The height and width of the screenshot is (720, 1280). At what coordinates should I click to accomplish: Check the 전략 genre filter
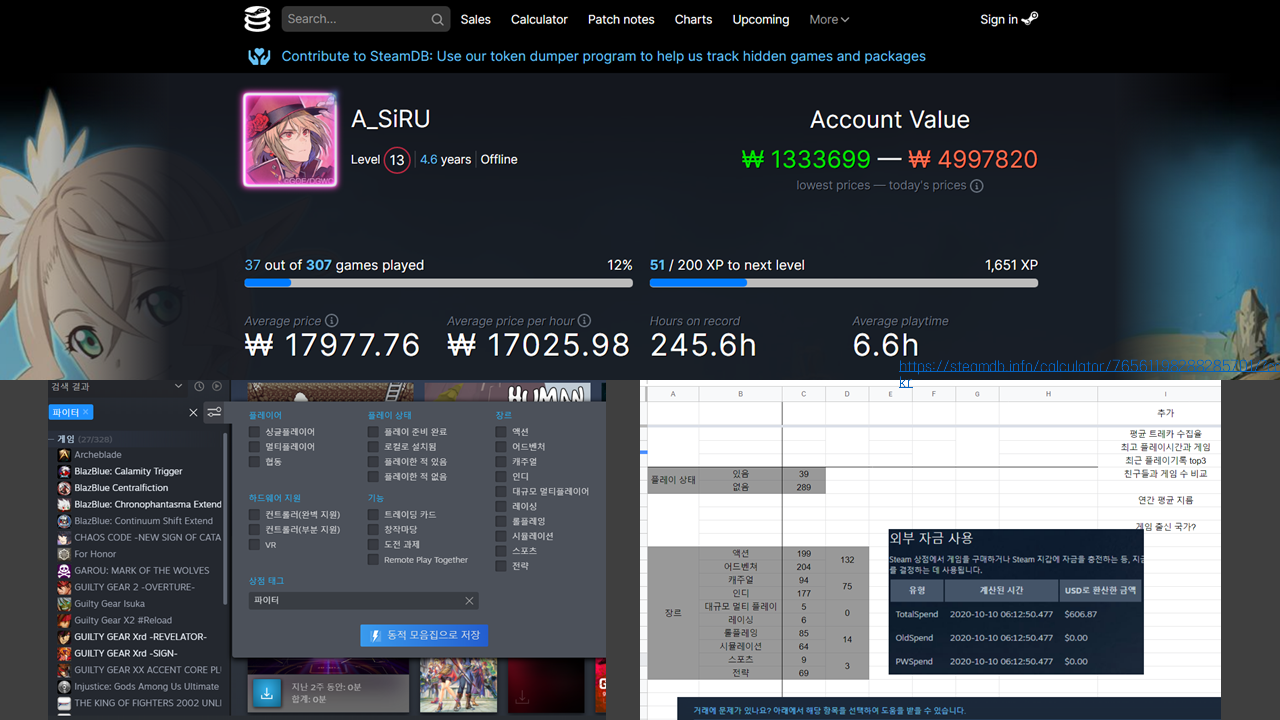coord(501,565)
